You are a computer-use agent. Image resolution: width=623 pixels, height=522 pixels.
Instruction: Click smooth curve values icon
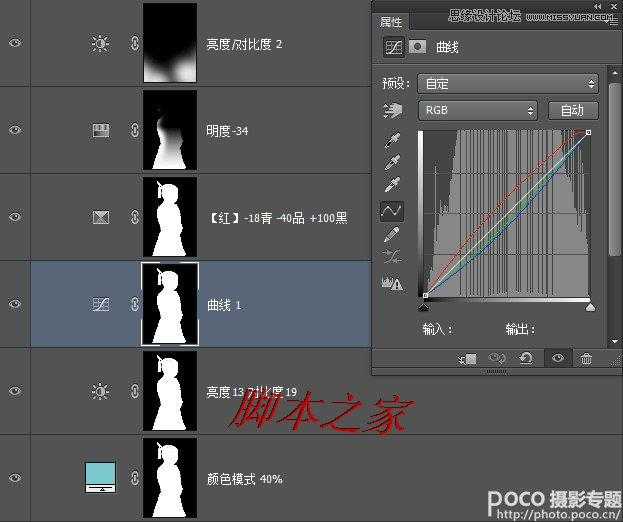coord(392,257)
